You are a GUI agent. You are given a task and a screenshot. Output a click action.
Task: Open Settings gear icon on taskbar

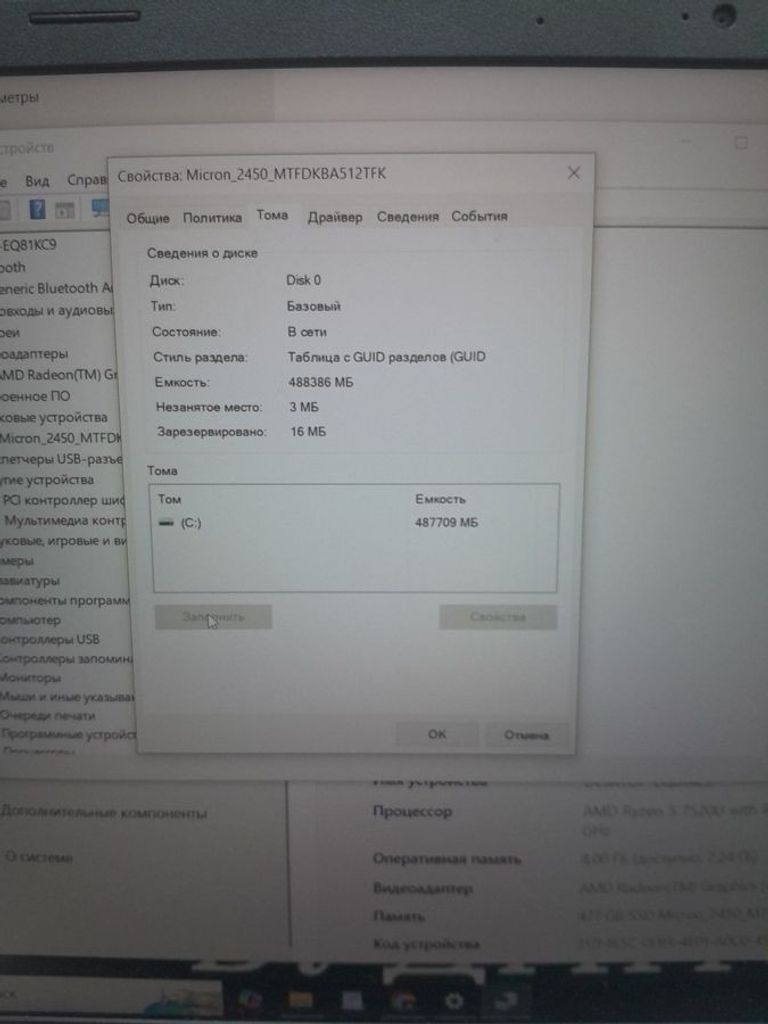(453, 1000)
